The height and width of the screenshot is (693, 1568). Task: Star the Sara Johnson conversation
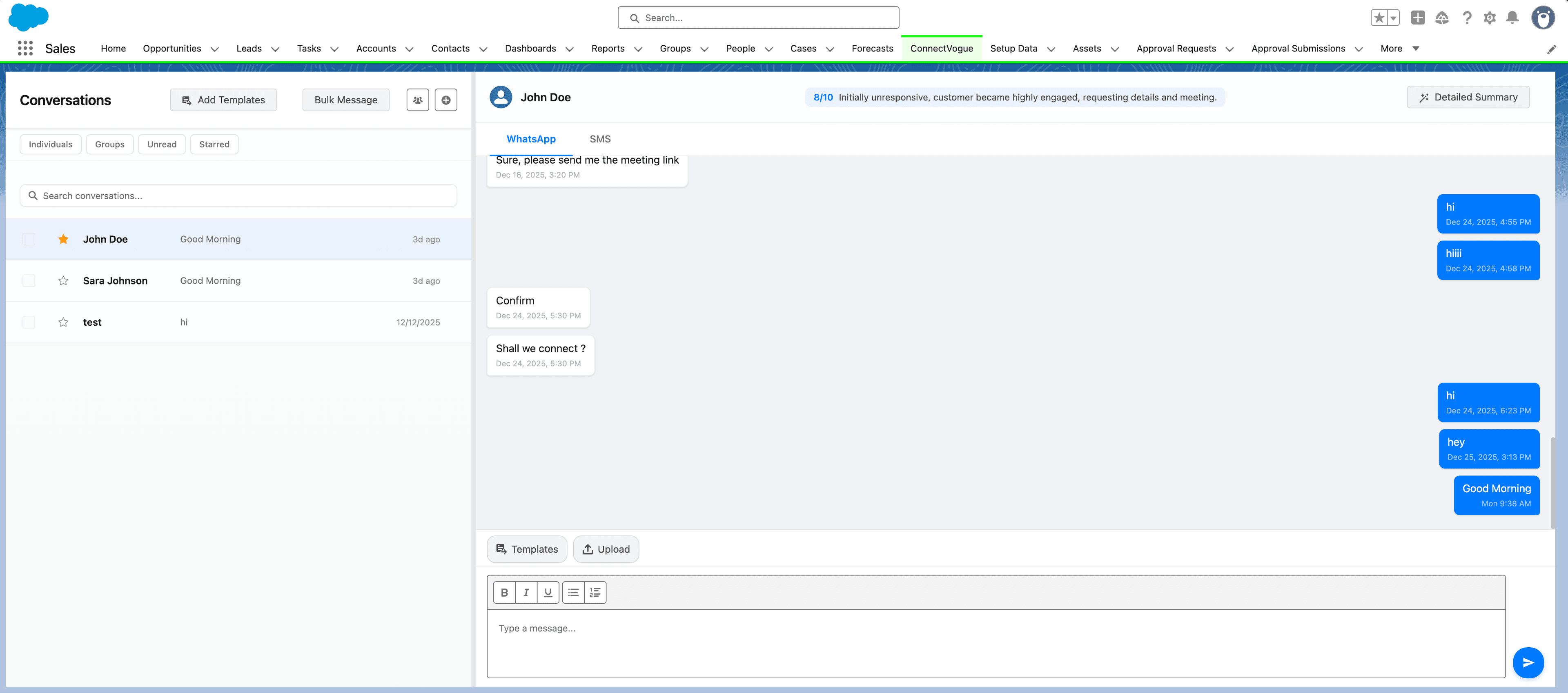[63, 280]
